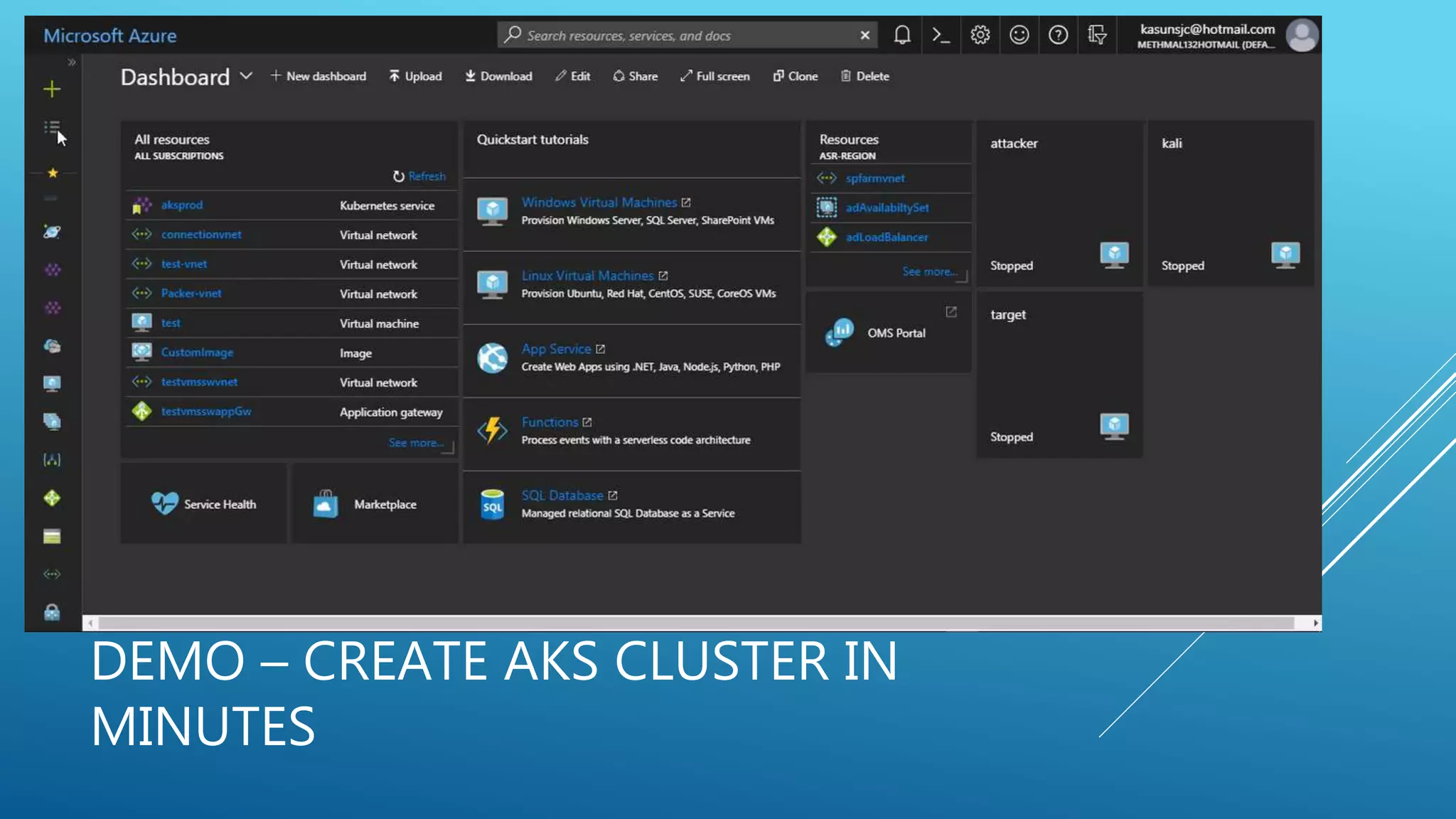Click the Functions lightning bolt icon
Image resolution: width=1456 pixels, height=819 pixels.
point(493,430)
